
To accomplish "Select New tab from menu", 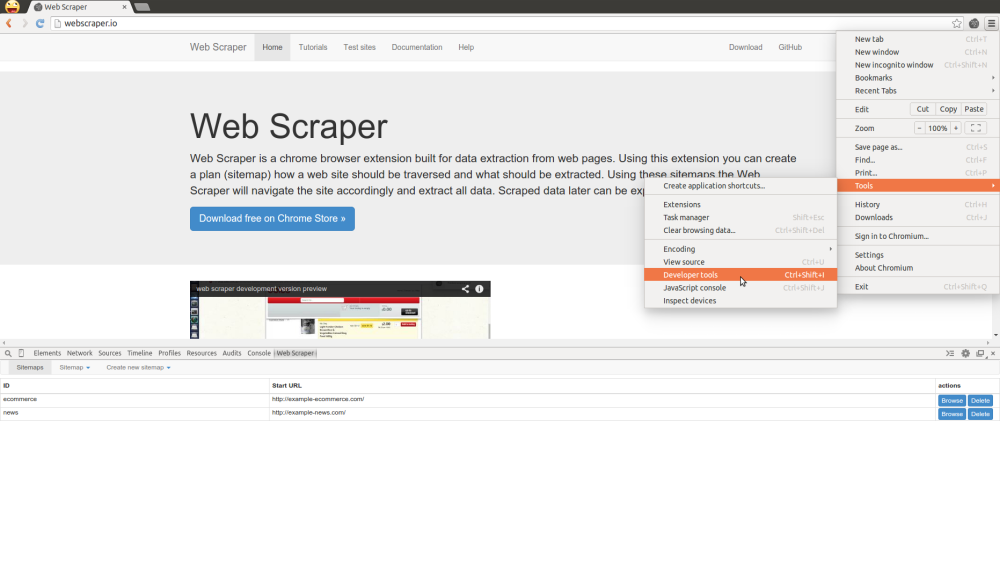I will coord(918,39).
